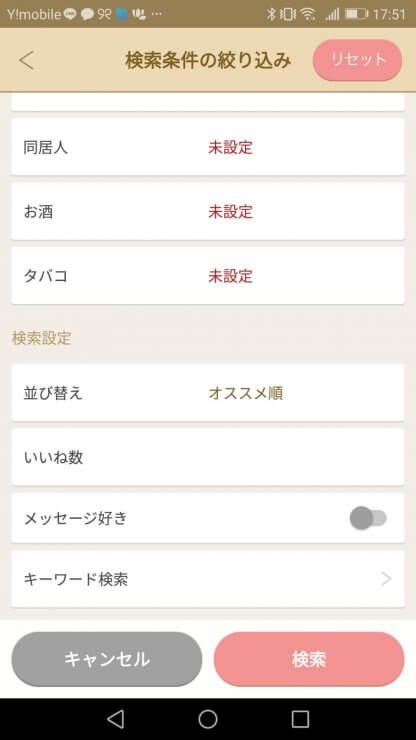Tap the Android back navigation triangle

(115, 719)
